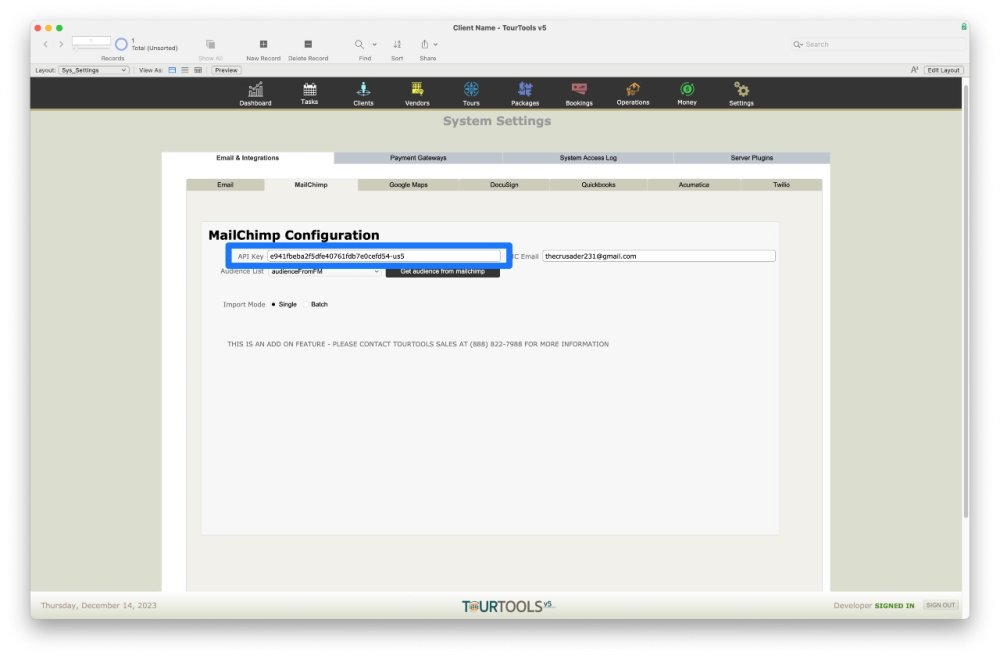This screenshot has height=659, width=1000.
Task: Click the Preview button
Action: pos(226,70)
